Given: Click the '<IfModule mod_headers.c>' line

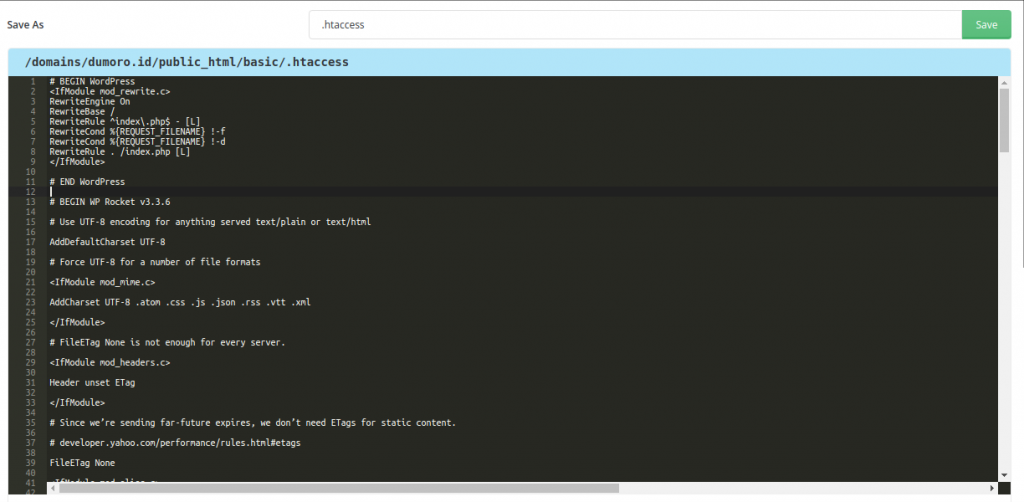Looking at the screenshot, I should [x=110, y=362].
